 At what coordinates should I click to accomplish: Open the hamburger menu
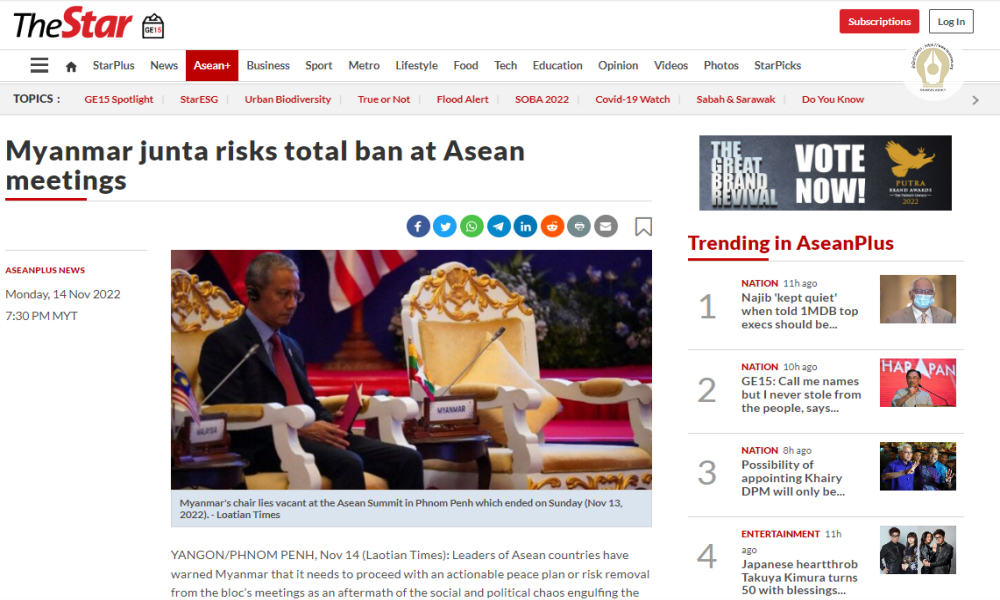[40, 65]
